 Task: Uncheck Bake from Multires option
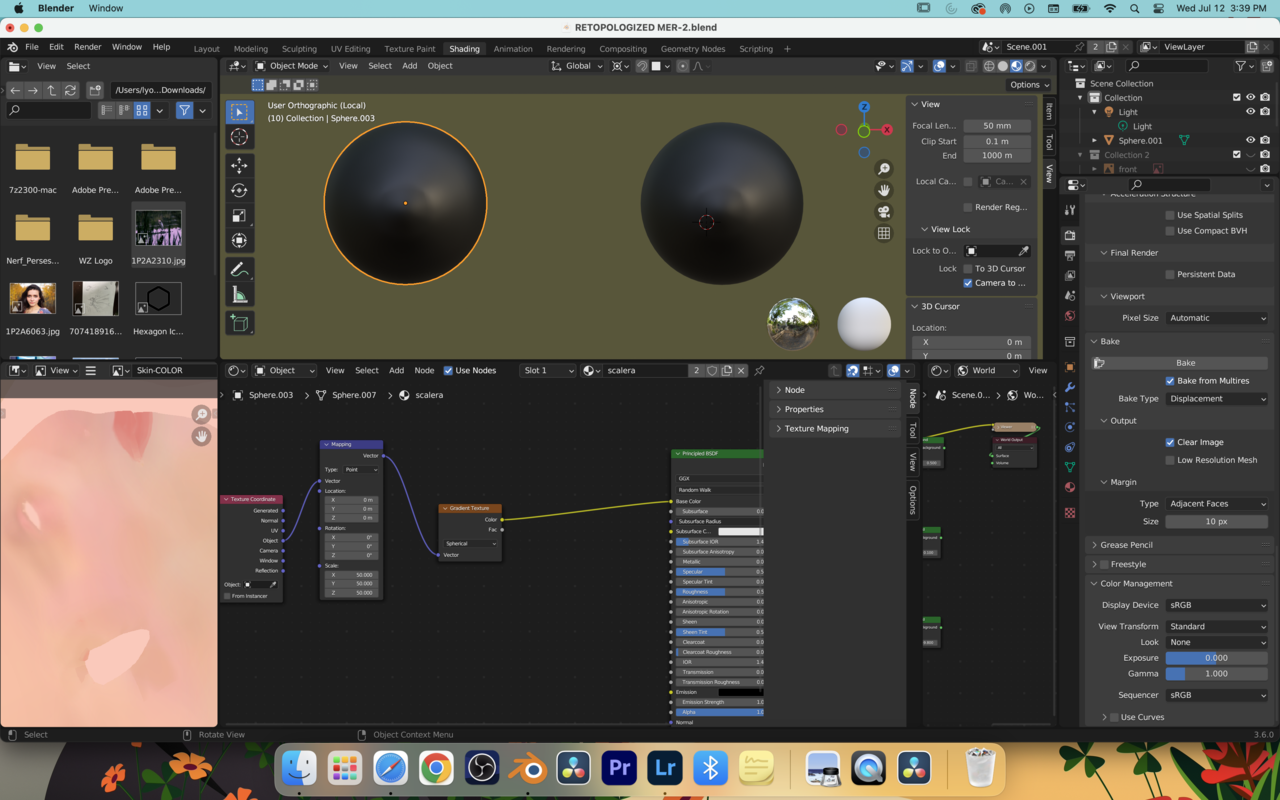(1170, 381)
